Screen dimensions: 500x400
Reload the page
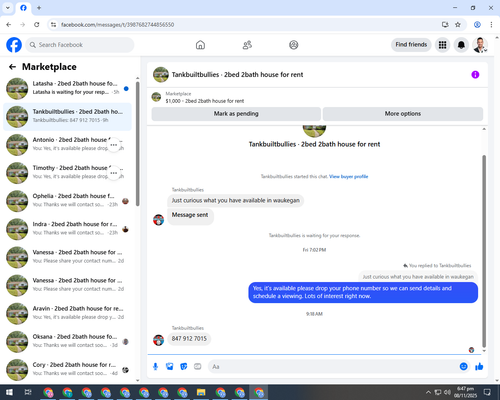37,25
